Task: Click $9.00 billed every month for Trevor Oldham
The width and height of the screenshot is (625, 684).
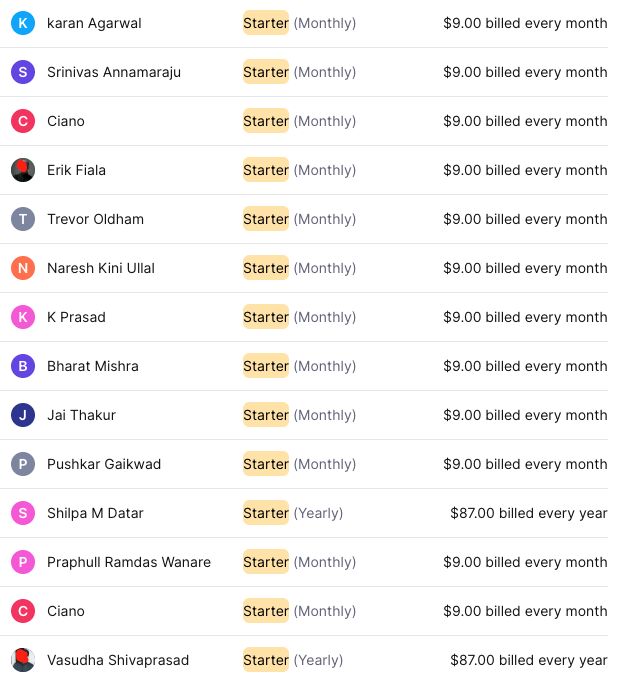Action: point(525,219)
